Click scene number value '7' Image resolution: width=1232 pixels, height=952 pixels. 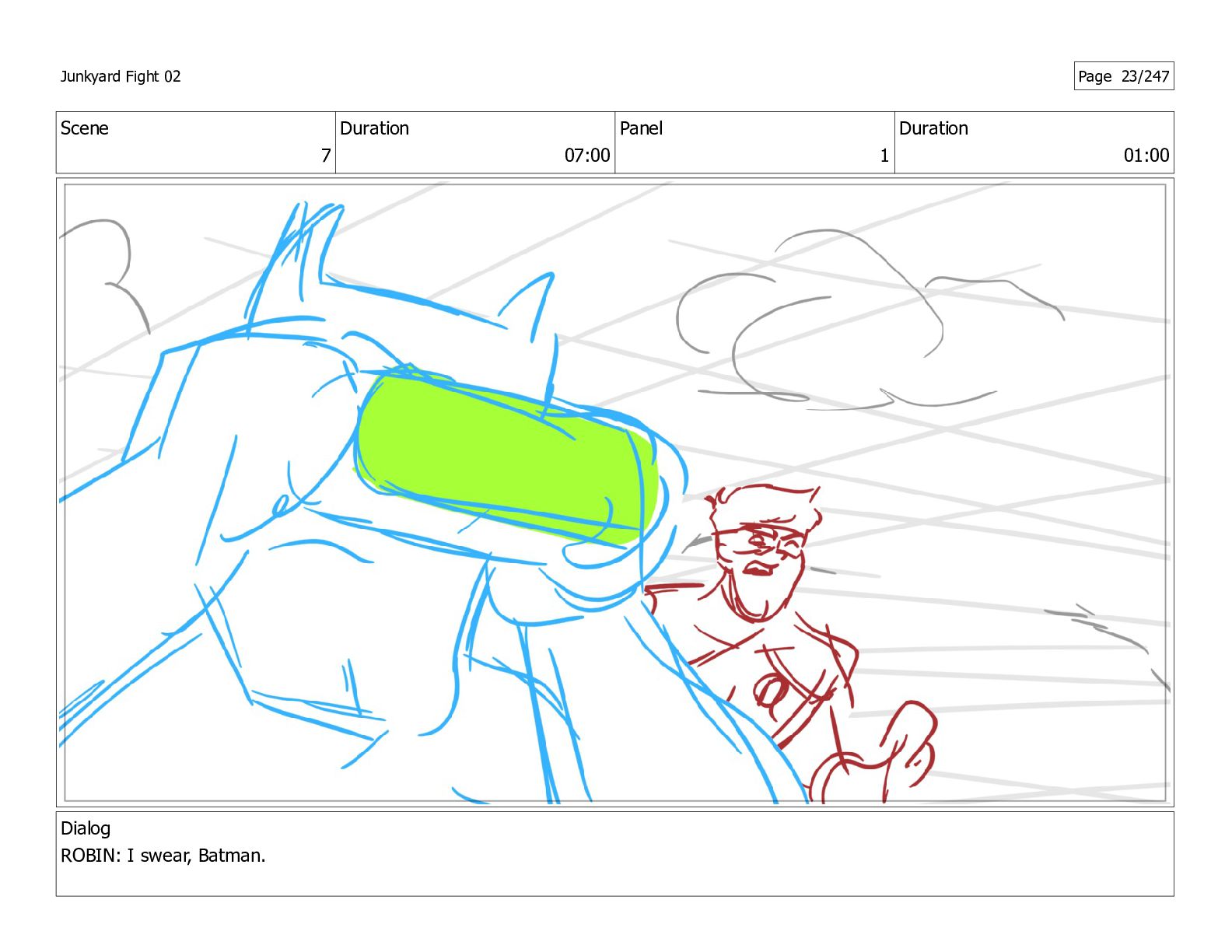tap(326, 156)
